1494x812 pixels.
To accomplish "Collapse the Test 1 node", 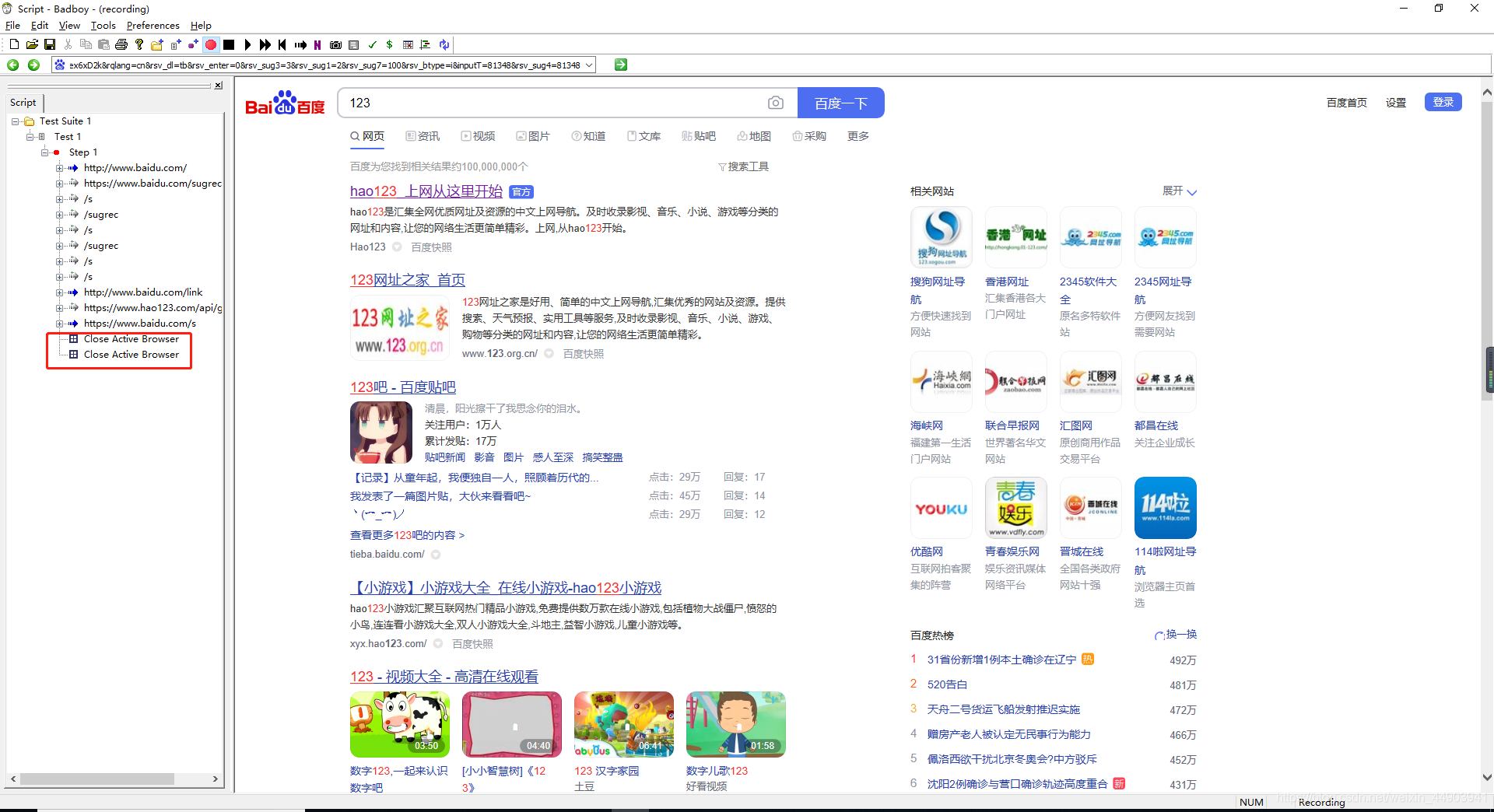I will point(30,137).
